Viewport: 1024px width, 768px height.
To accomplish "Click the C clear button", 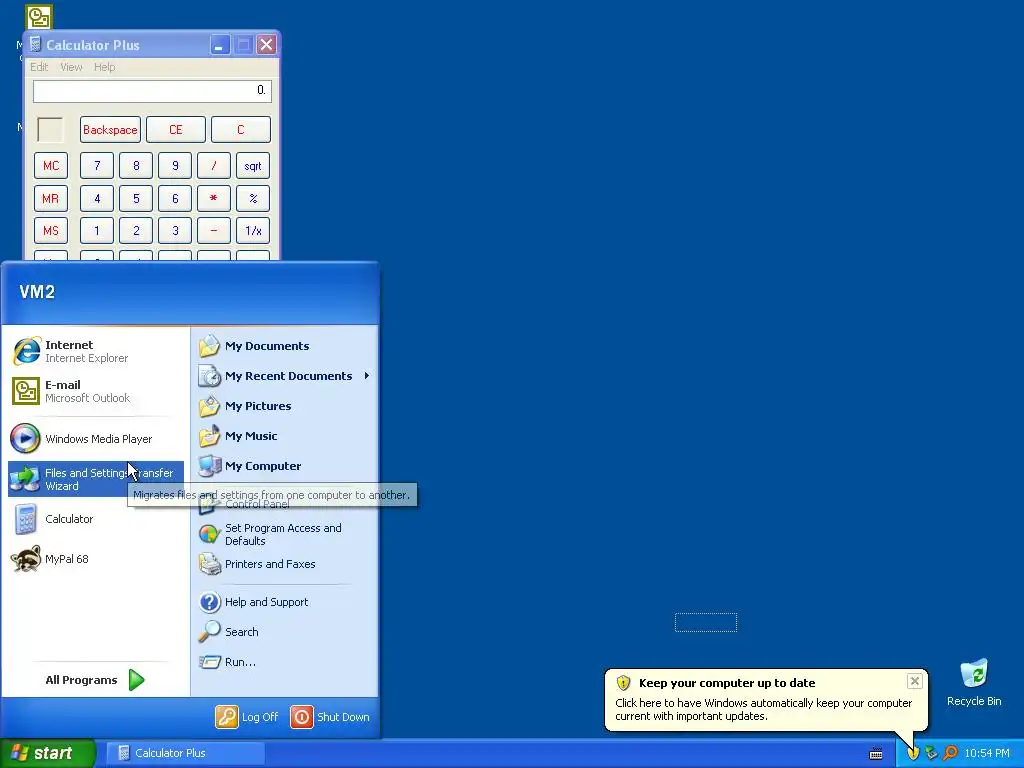I will click(240, 130).
